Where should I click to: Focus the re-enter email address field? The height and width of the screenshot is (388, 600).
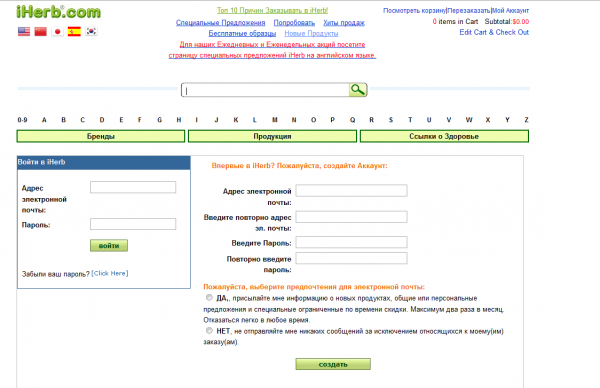pos(351,217)
